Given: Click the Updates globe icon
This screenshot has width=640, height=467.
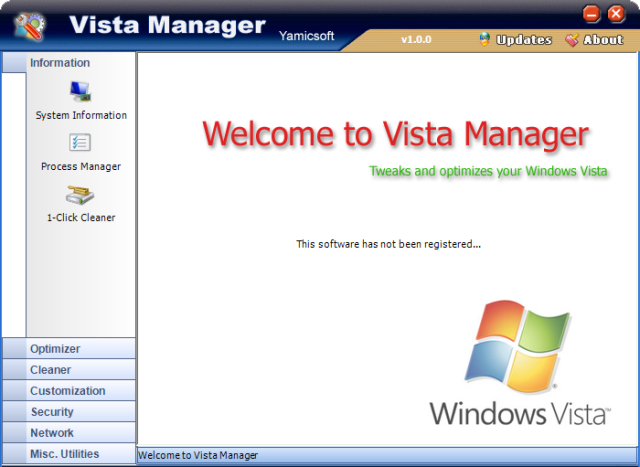Looking at the screenshot, I should 484,40.
